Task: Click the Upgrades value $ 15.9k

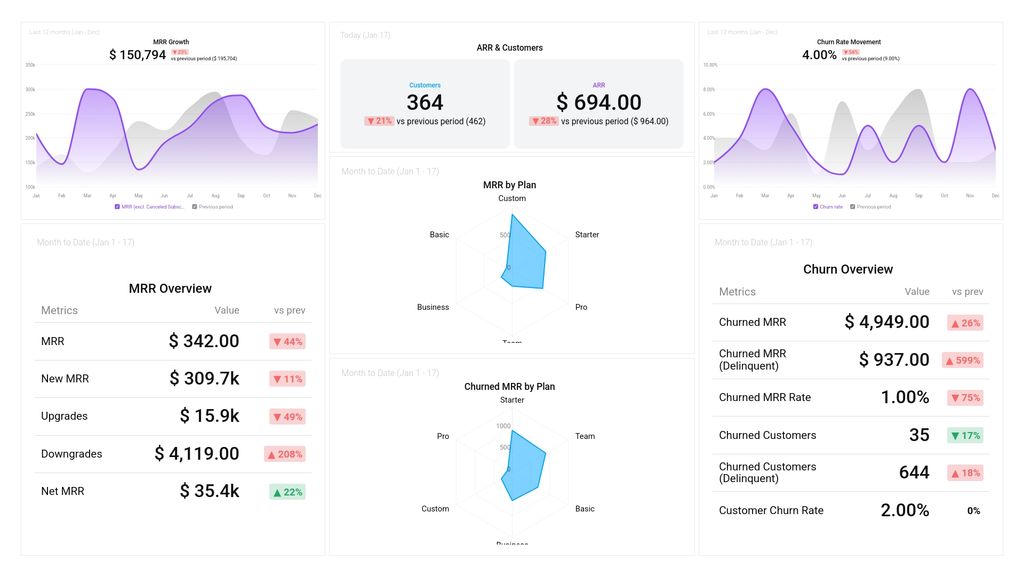Action: (210, 416)
